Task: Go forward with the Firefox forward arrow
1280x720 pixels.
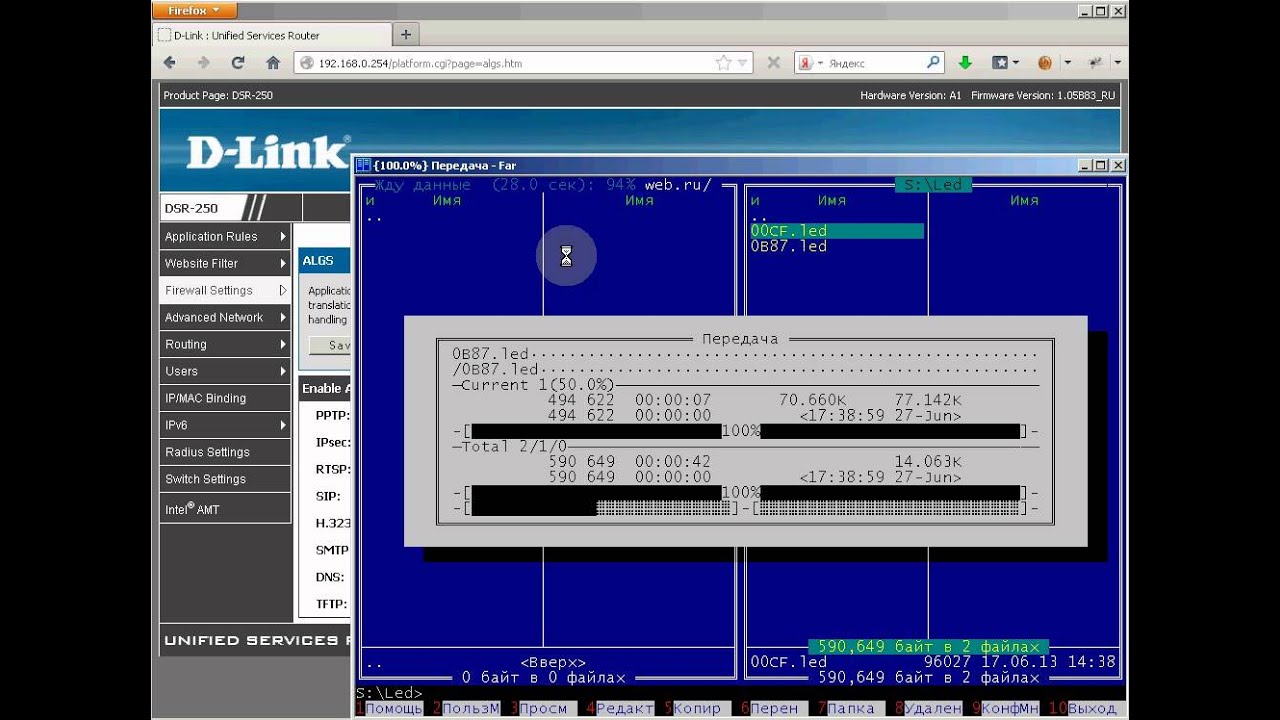Action: [x=204, y=63]
